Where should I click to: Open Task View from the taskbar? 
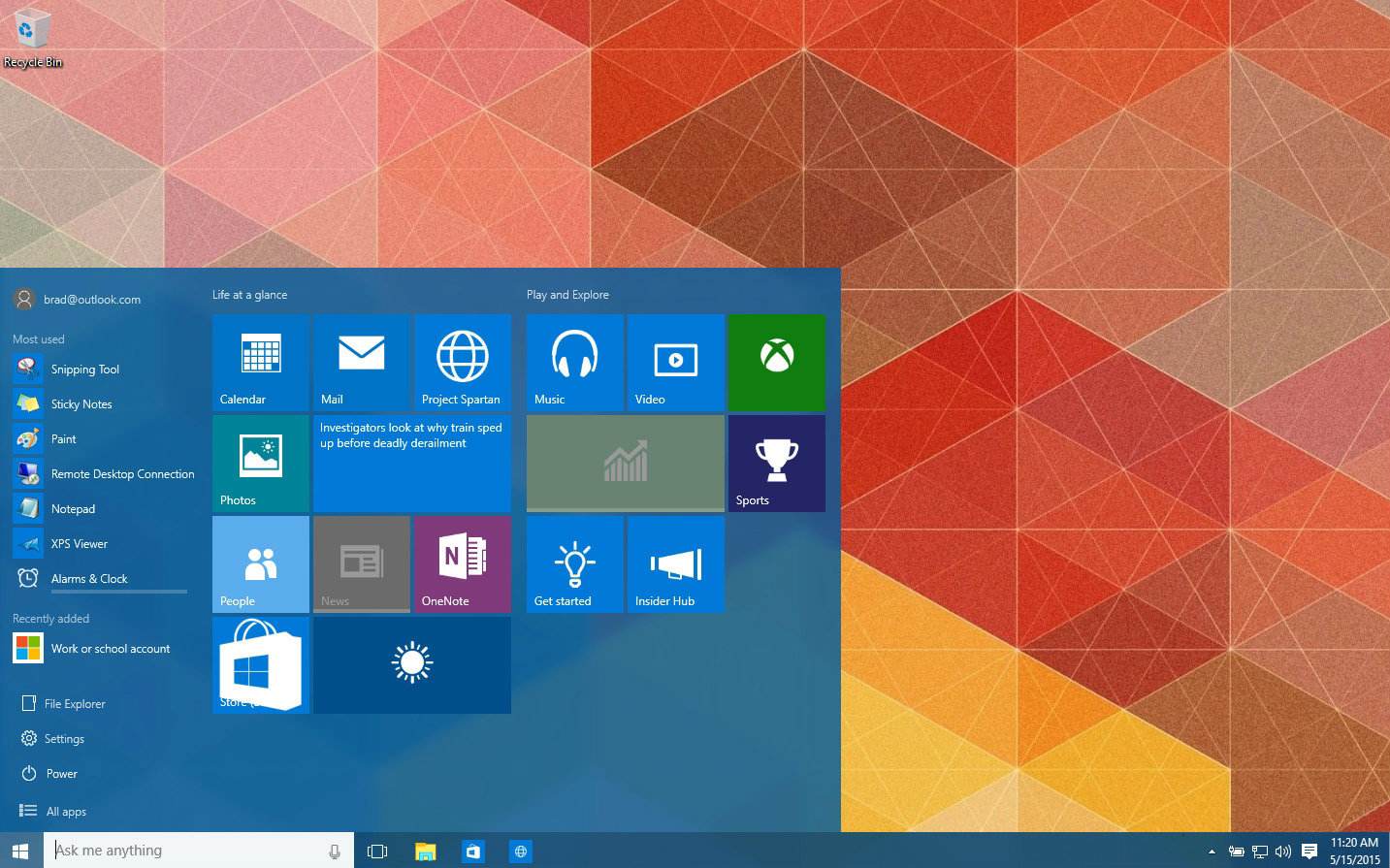pyautogui.click(x=377, y=851)
